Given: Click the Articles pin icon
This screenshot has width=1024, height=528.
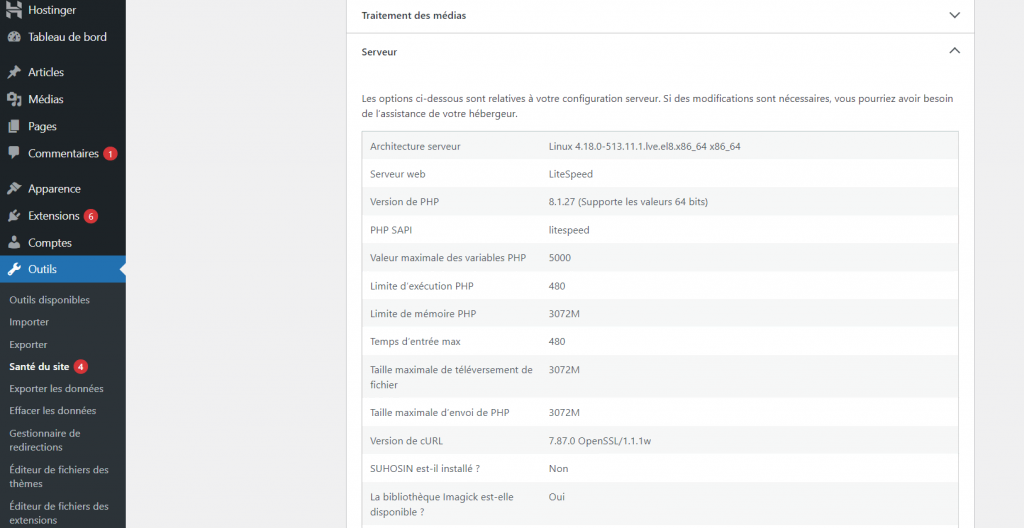Looking at the screenshot, I should pyautogui.click(x=14, y=72).
